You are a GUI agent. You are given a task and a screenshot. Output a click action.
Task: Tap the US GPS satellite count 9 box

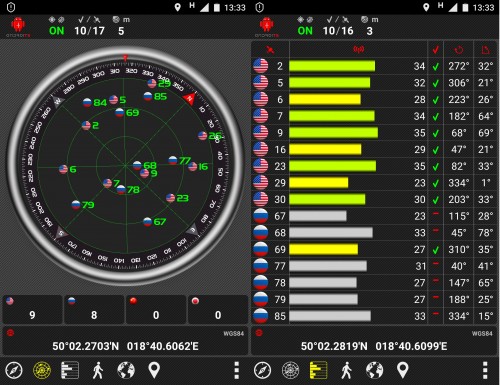(32, 309)
